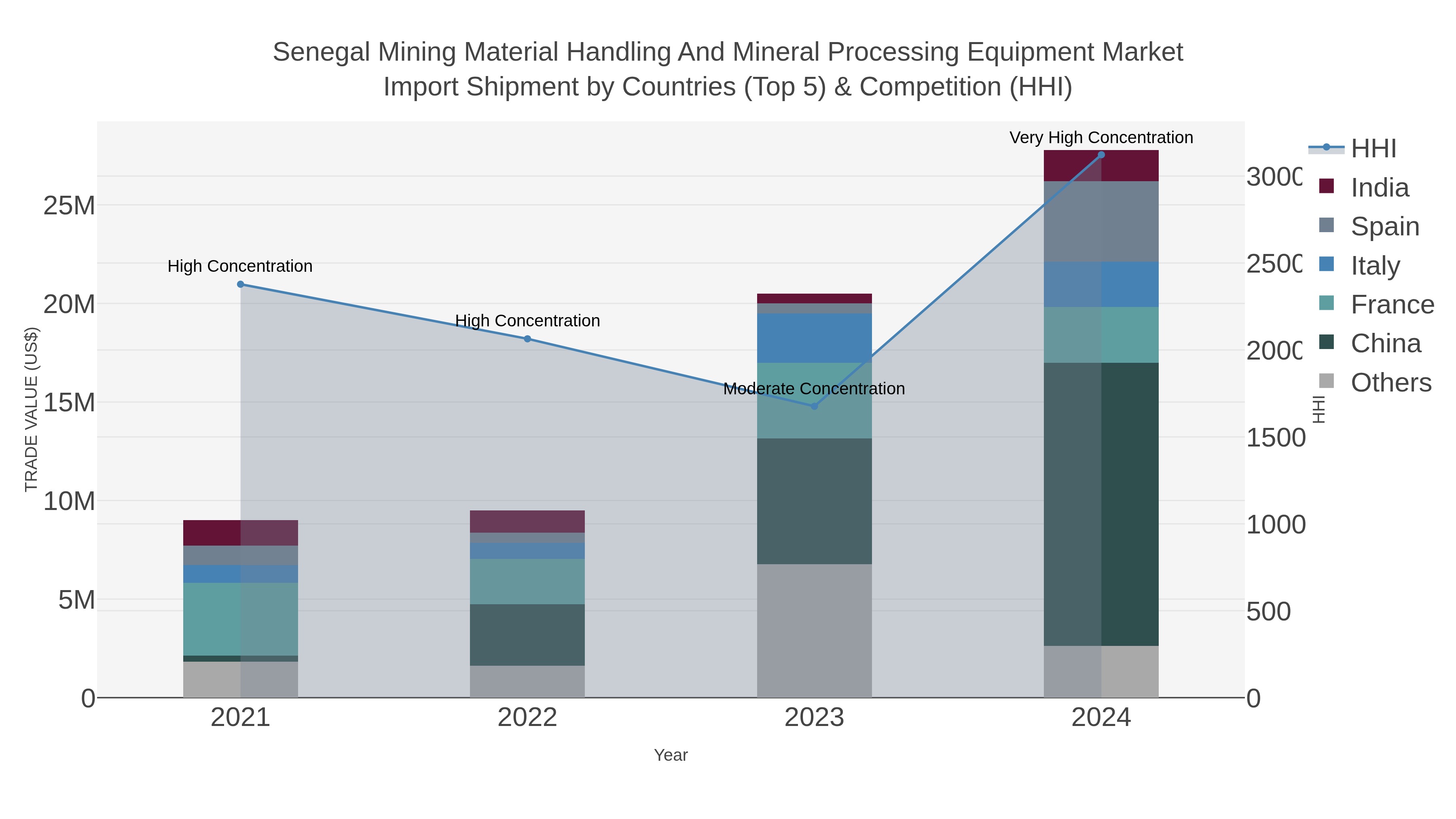Click the 2022 HHI data point

tap(527, 339)
